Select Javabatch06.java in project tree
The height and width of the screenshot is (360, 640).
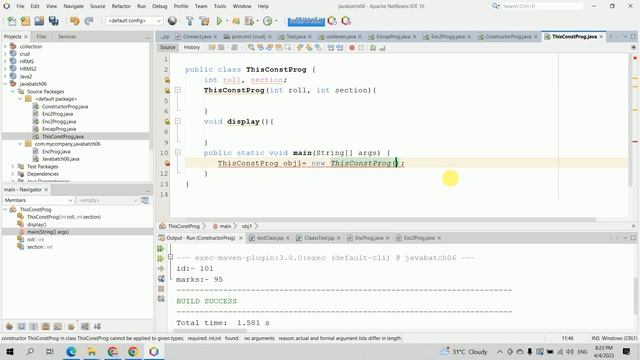(x=60, y=159)
